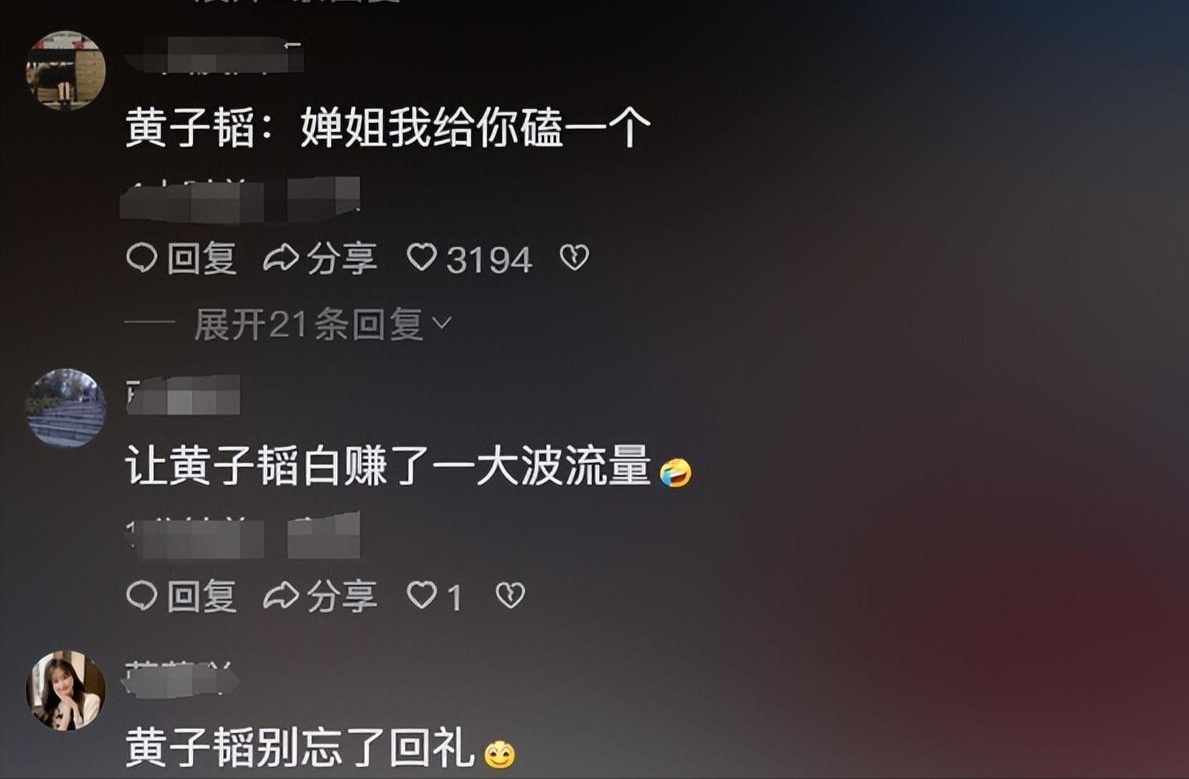Image resolution: width=1189 pixels, height=779 pixels.
Task: Open avatar of girl commenter
Action: click(66, 690)
